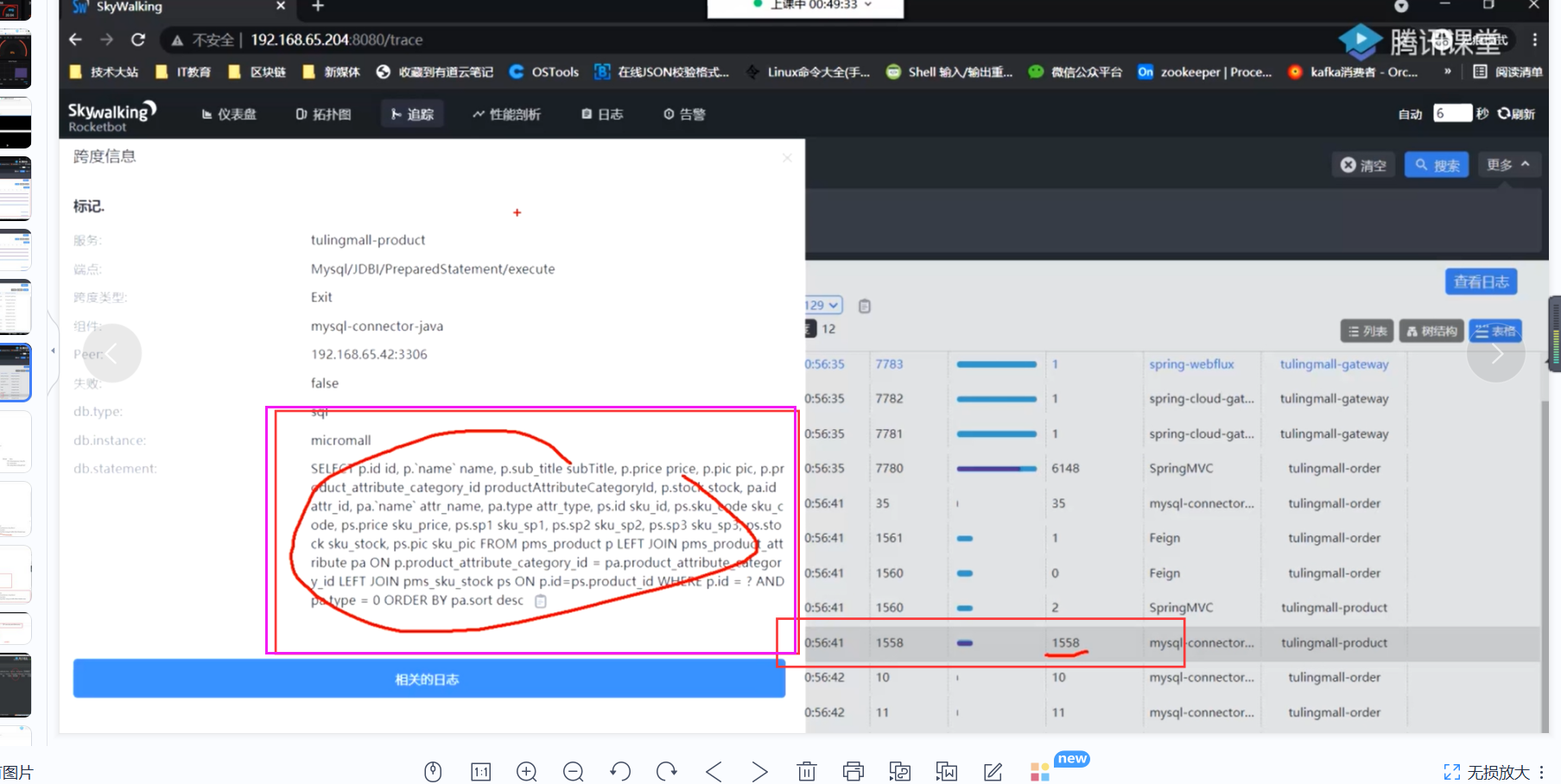This screenshot has height=784, width=1561.
Task: Expand 更多 search options
Action: point(1508,165)
